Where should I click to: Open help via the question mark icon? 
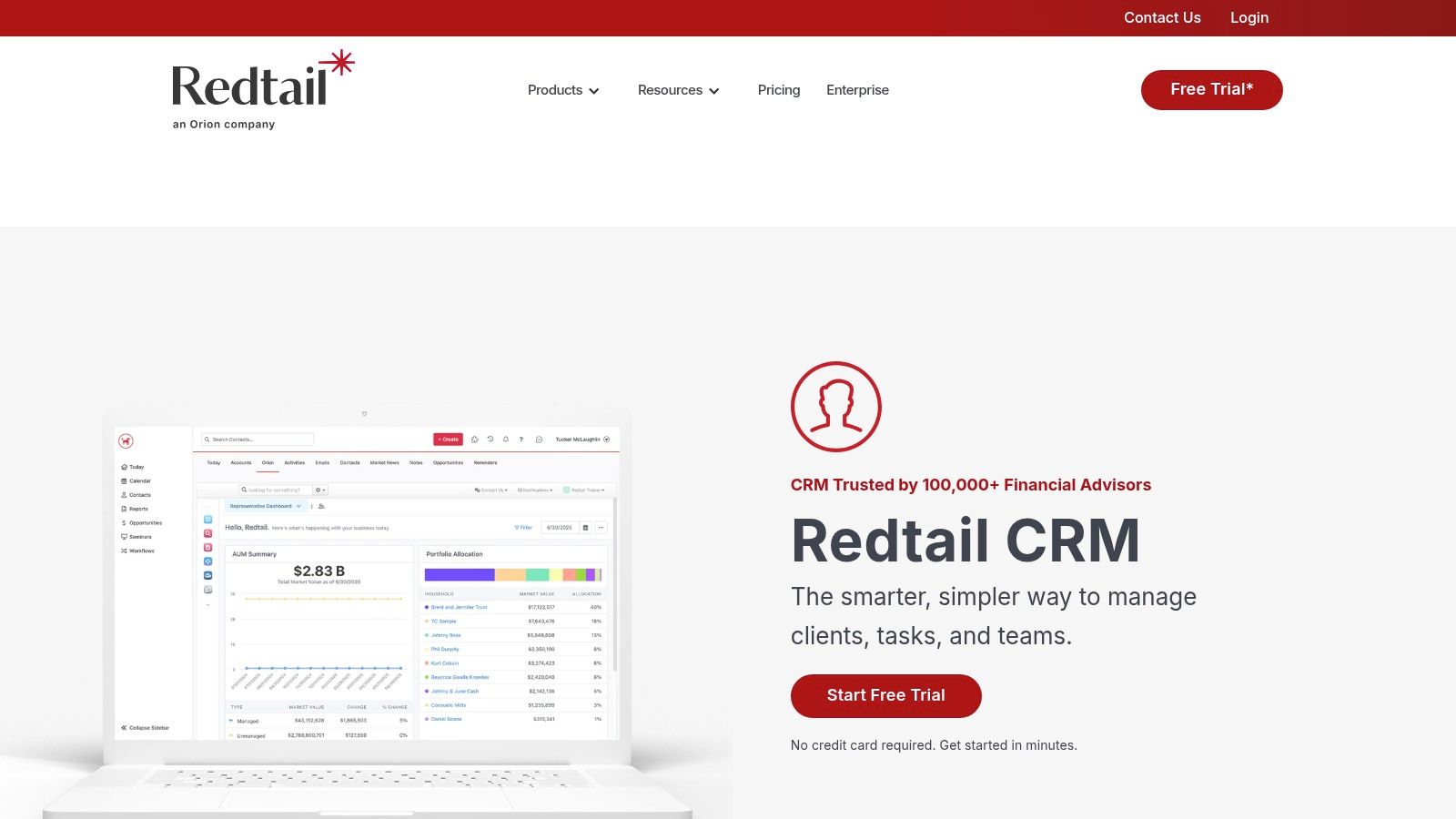coord(521,439)
